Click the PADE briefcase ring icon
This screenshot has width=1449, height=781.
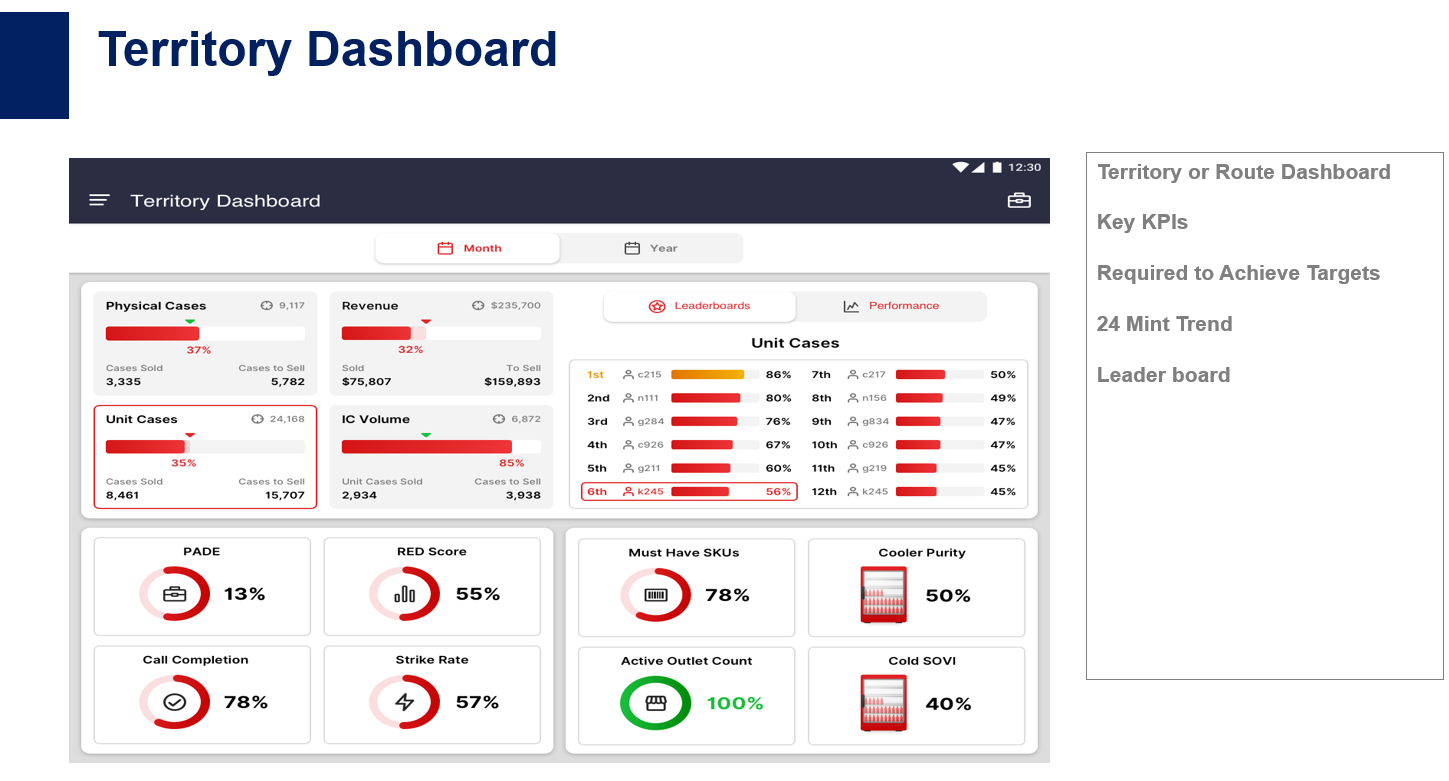[x=174, y=594]
